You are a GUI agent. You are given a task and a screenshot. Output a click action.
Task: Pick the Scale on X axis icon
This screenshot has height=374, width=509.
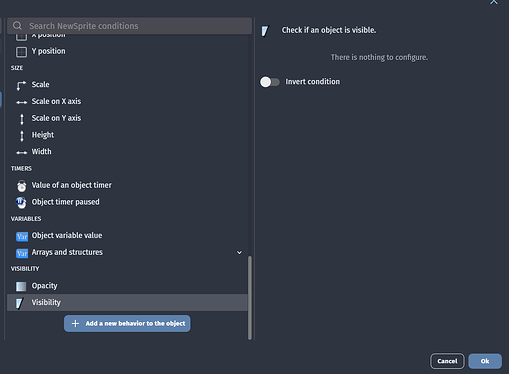(x=21, y=102)
